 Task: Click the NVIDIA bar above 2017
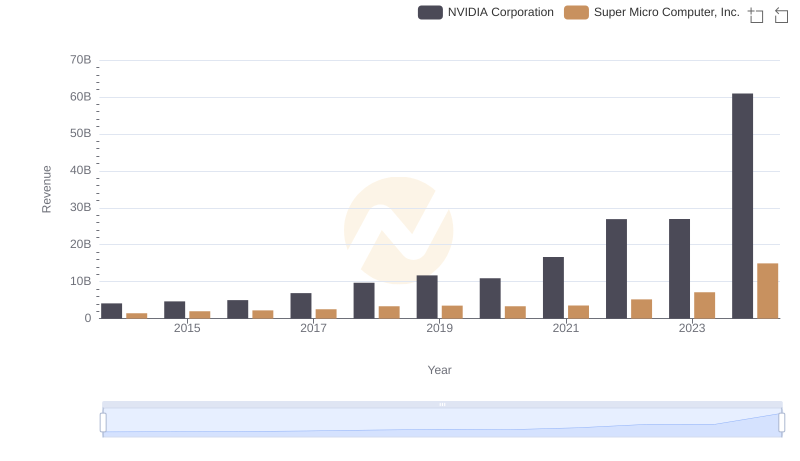click(x=301, y=305)
